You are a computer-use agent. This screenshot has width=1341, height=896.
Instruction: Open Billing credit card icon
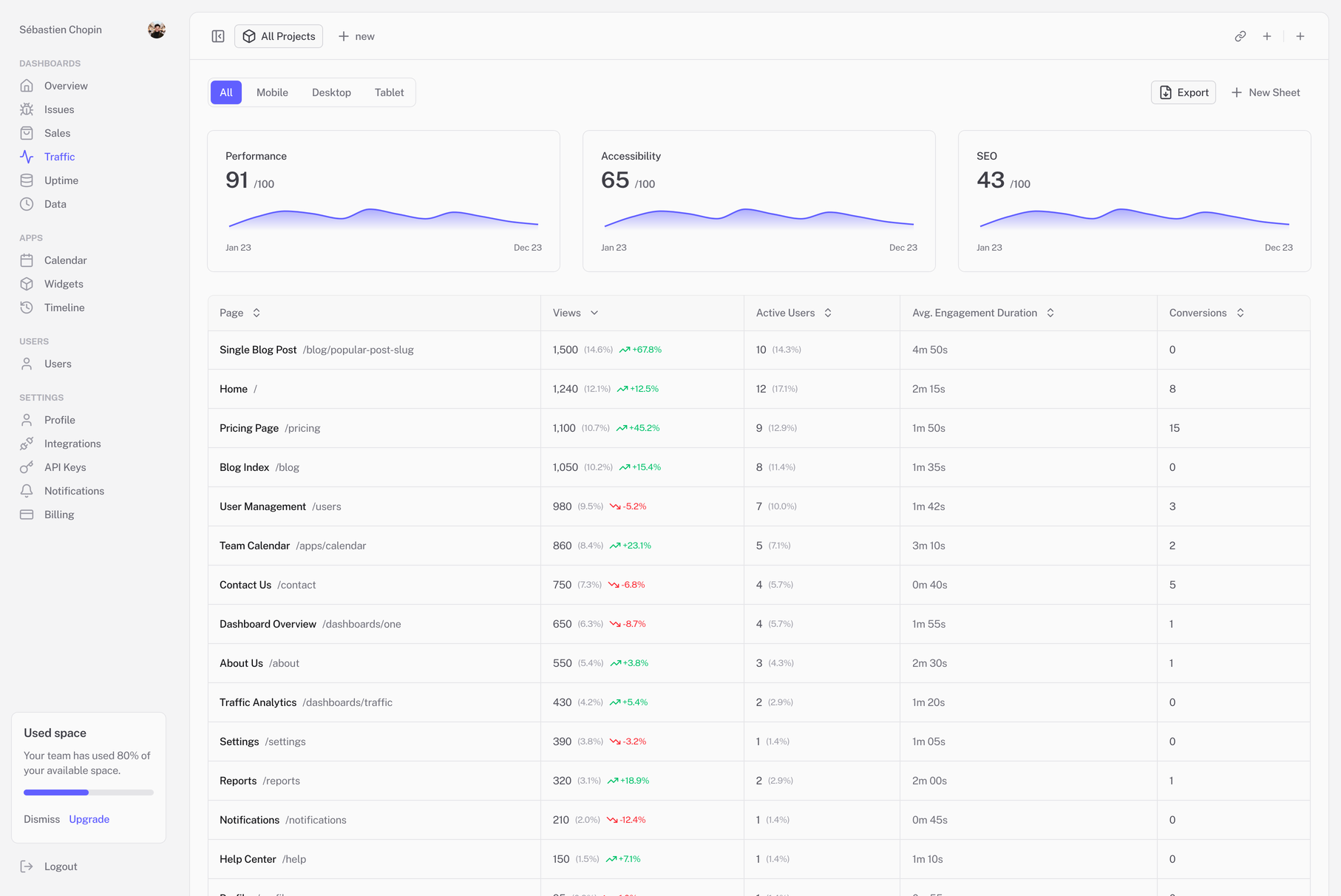27,515
